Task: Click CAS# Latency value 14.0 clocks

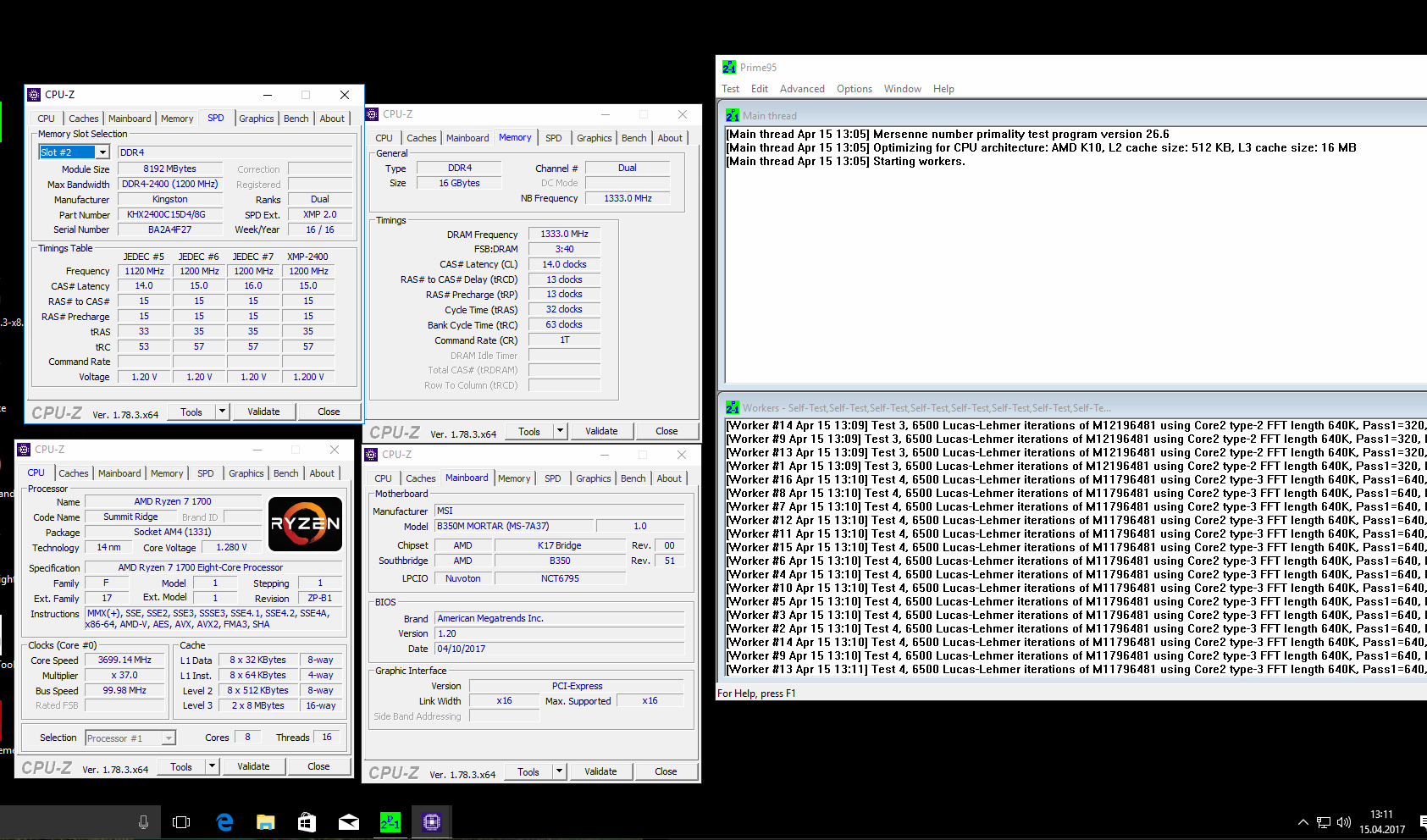Action: 564,264
